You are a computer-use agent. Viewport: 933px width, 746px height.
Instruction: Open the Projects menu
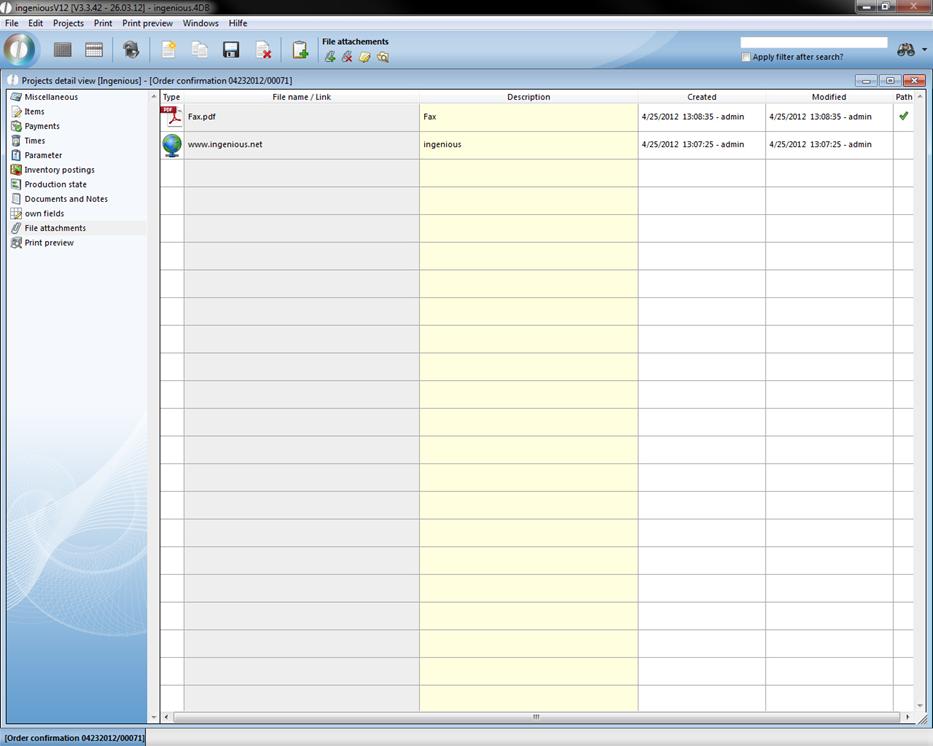68,23
